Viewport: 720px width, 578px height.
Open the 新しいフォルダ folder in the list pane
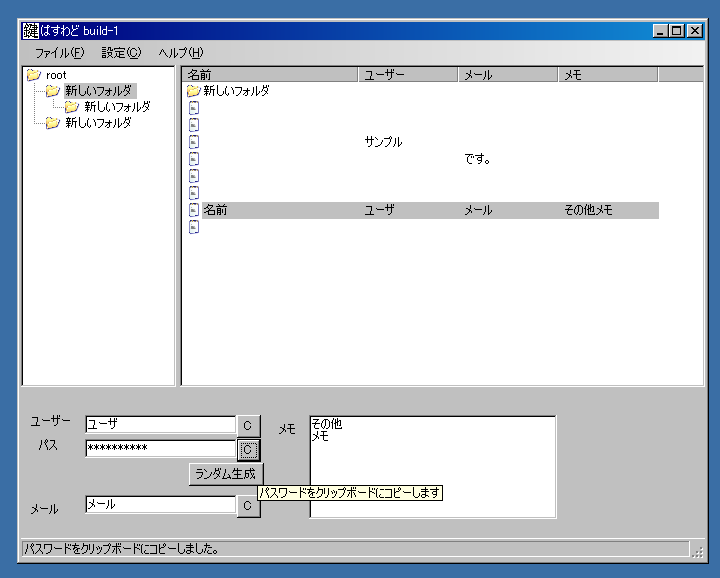[235, 91]
